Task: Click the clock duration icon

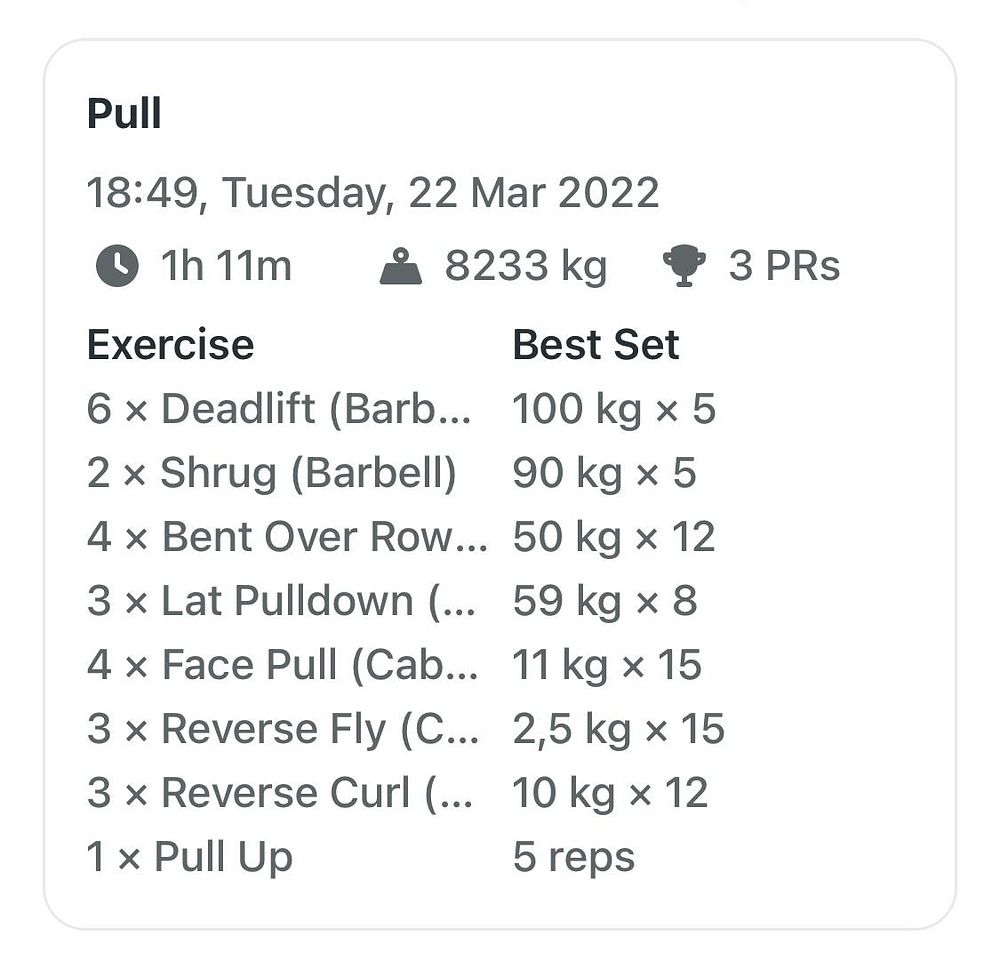Action: pyautogui.click(x=117, y=265)
